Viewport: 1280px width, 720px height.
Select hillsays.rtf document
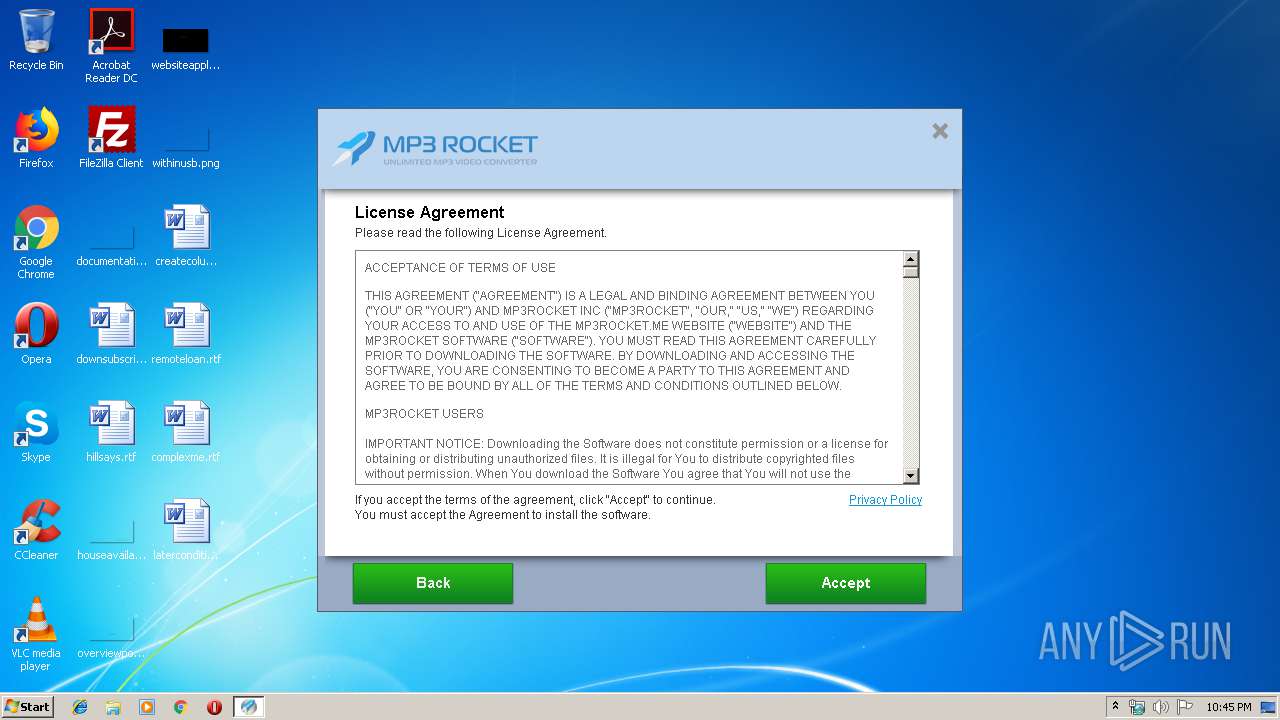tap(111, 432)
